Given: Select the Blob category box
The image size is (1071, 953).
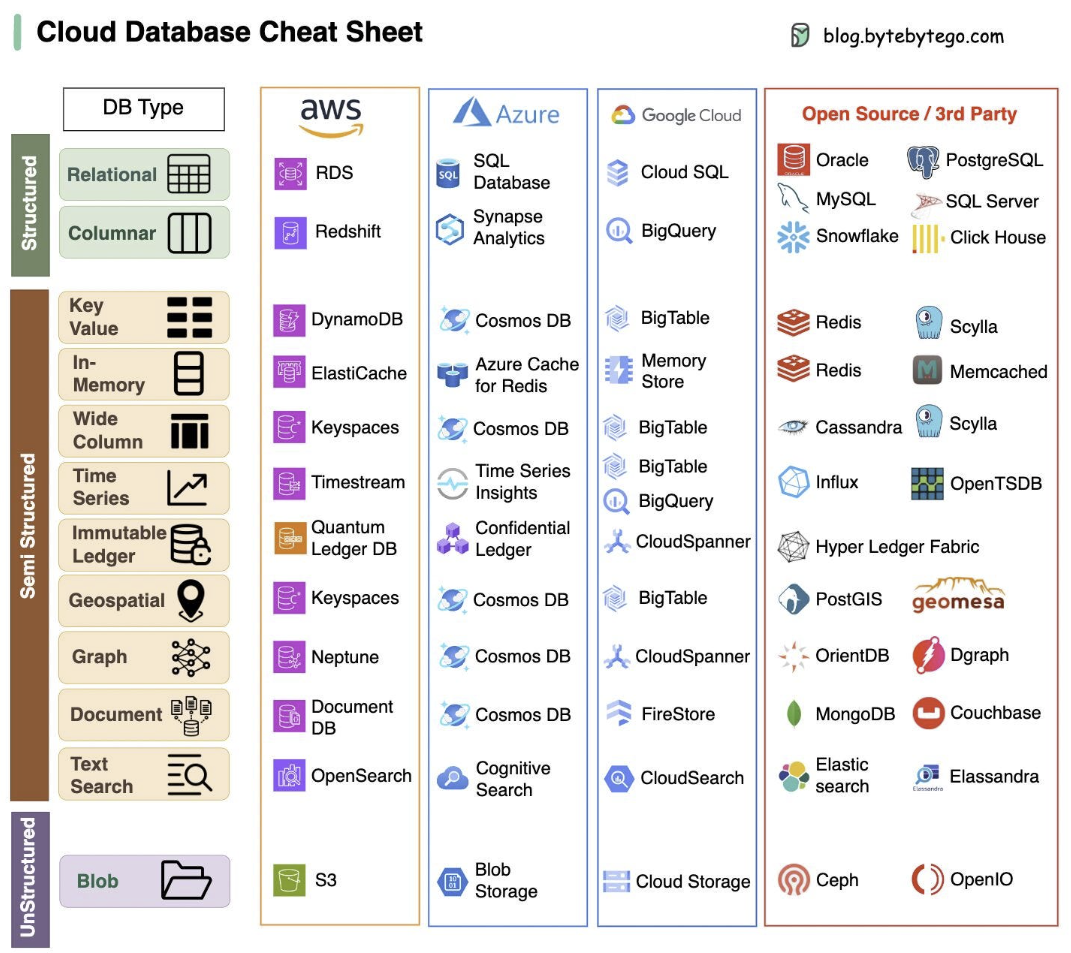Looking at the screenshot, I should point(144,881).
